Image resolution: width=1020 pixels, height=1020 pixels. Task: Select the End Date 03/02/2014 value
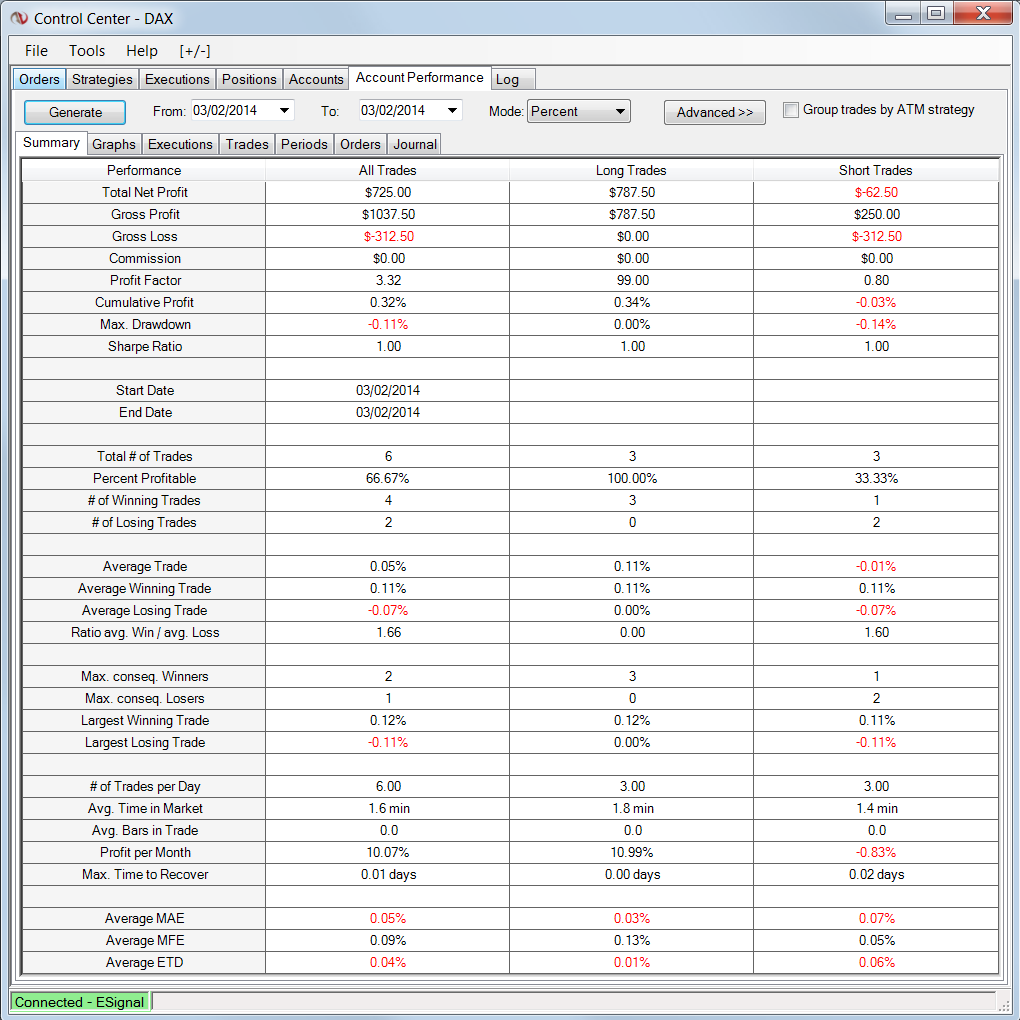(388, 412)
